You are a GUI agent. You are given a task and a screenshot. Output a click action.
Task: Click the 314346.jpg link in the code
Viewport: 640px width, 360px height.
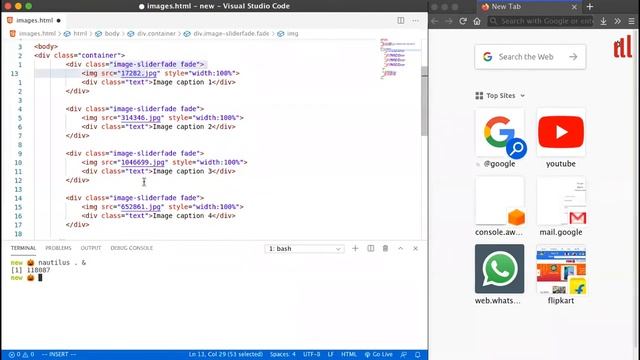(141, 118)
